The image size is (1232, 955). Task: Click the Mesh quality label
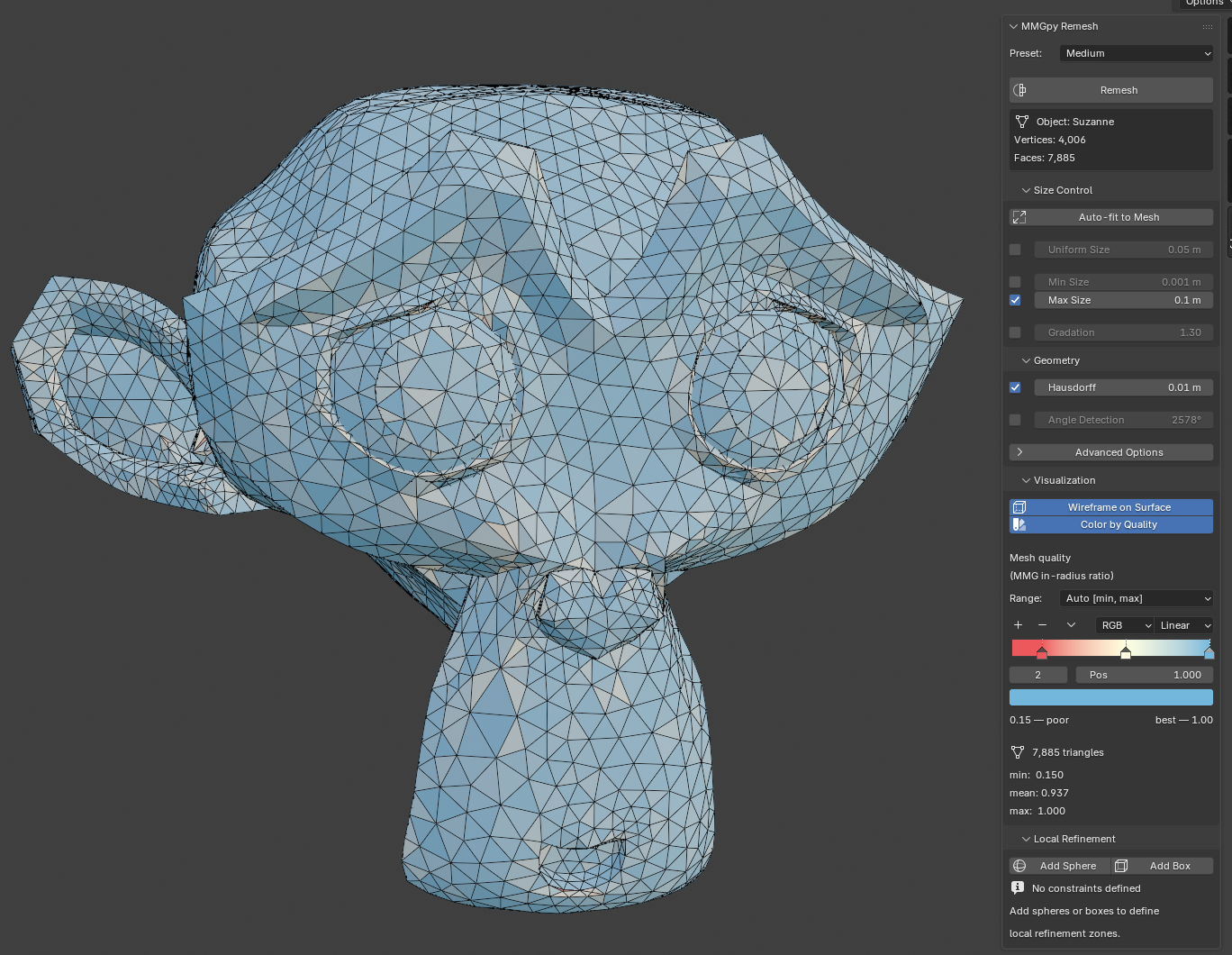(1040, 558)
